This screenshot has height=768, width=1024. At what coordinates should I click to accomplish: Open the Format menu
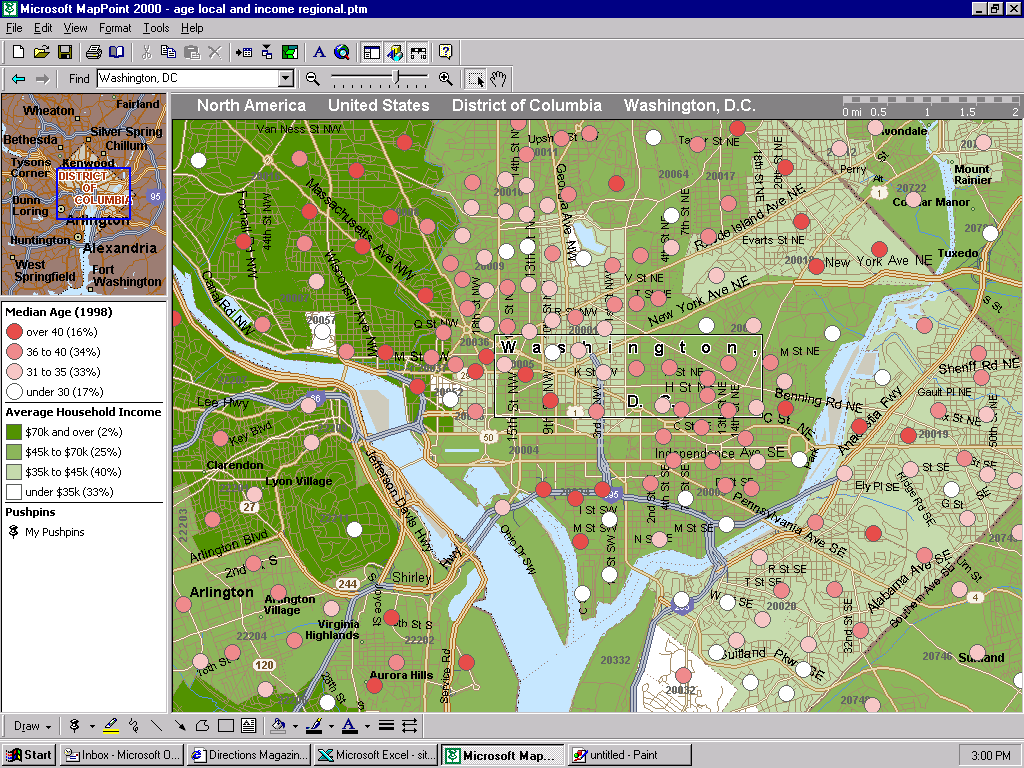[115, 28]
